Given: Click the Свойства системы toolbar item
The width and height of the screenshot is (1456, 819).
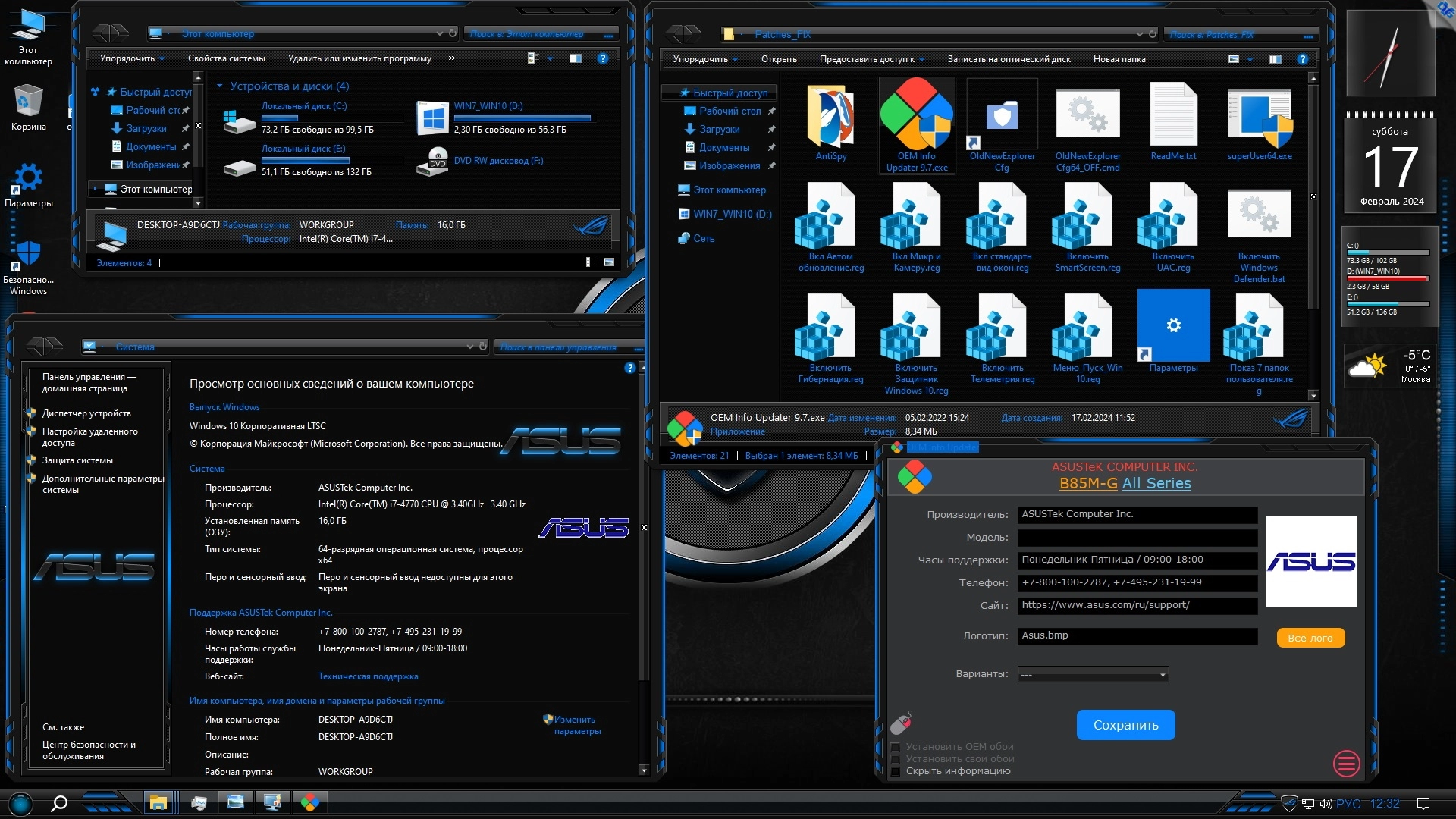Looking at the screenshot, I should (226, 58).
